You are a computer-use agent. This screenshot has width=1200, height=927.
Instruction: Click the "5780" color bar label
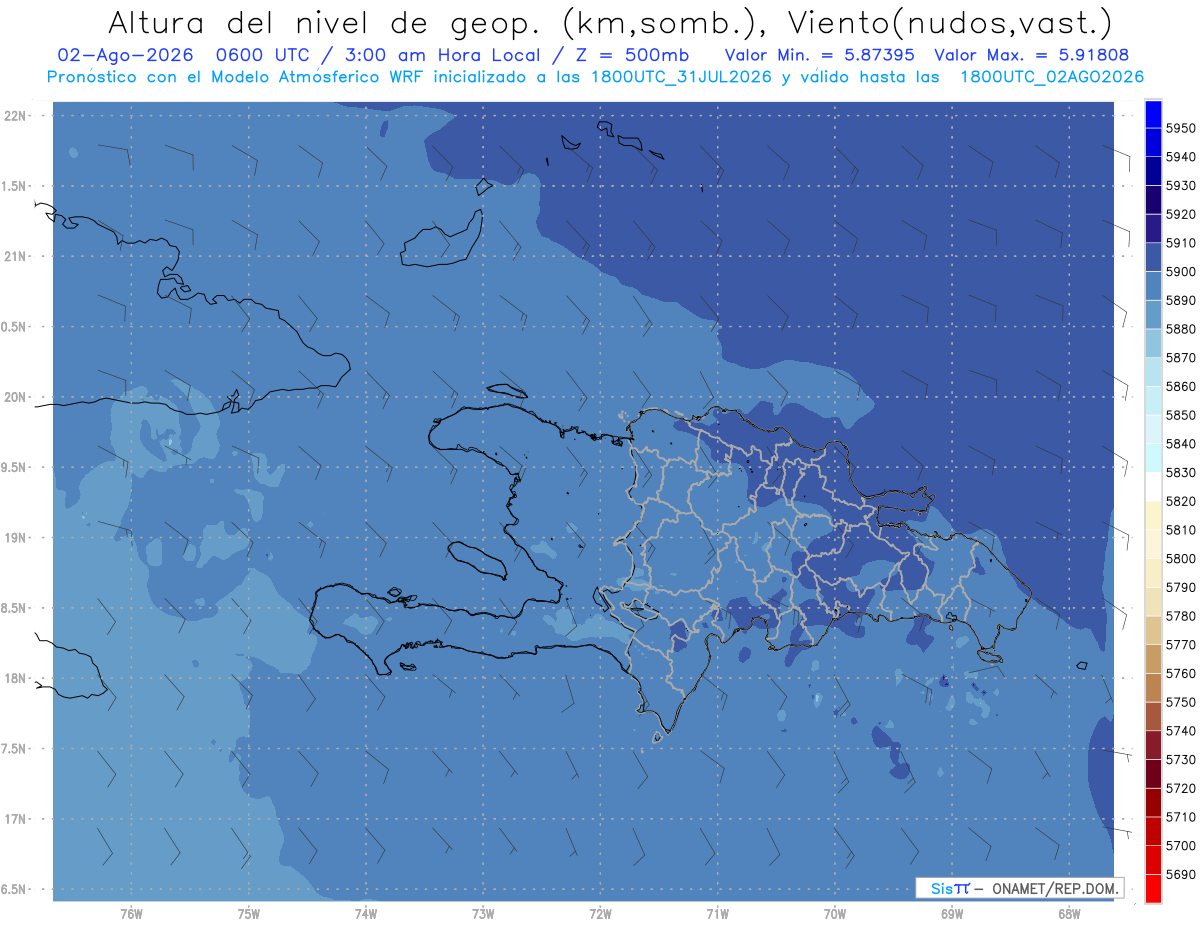pos(1181,616)
